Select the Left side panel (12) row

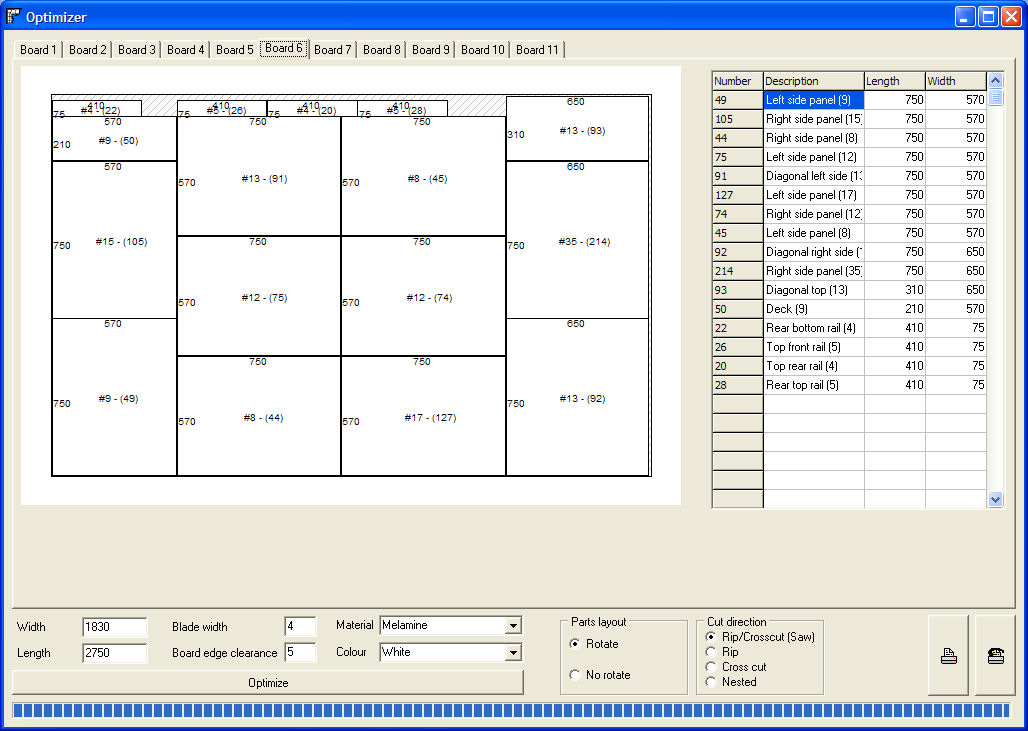click(848, 157)
